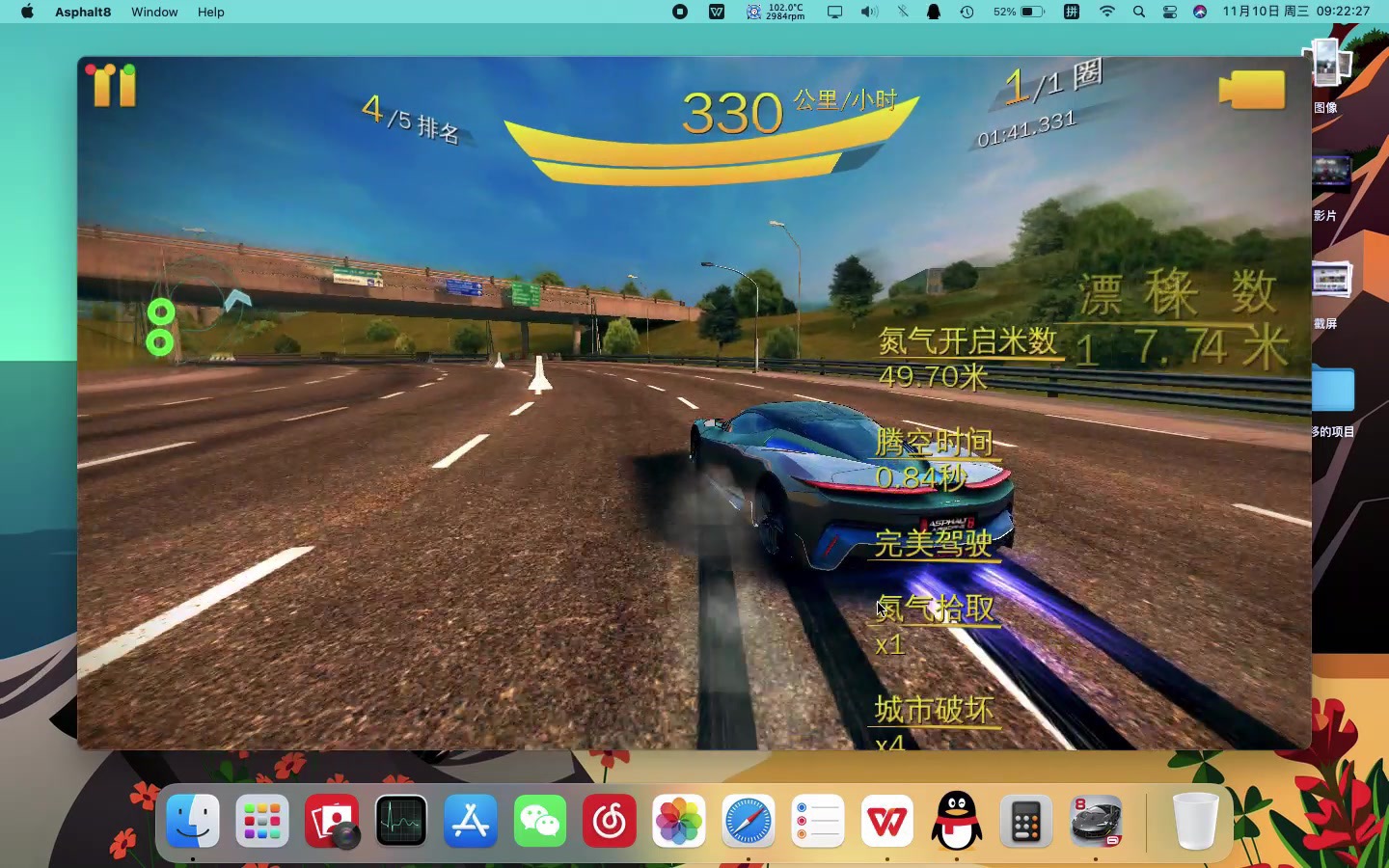Viewport: 1389px width, 868px height.
Task: Select the 截屏 desktop stack
Action: (x=1332, y=281)
